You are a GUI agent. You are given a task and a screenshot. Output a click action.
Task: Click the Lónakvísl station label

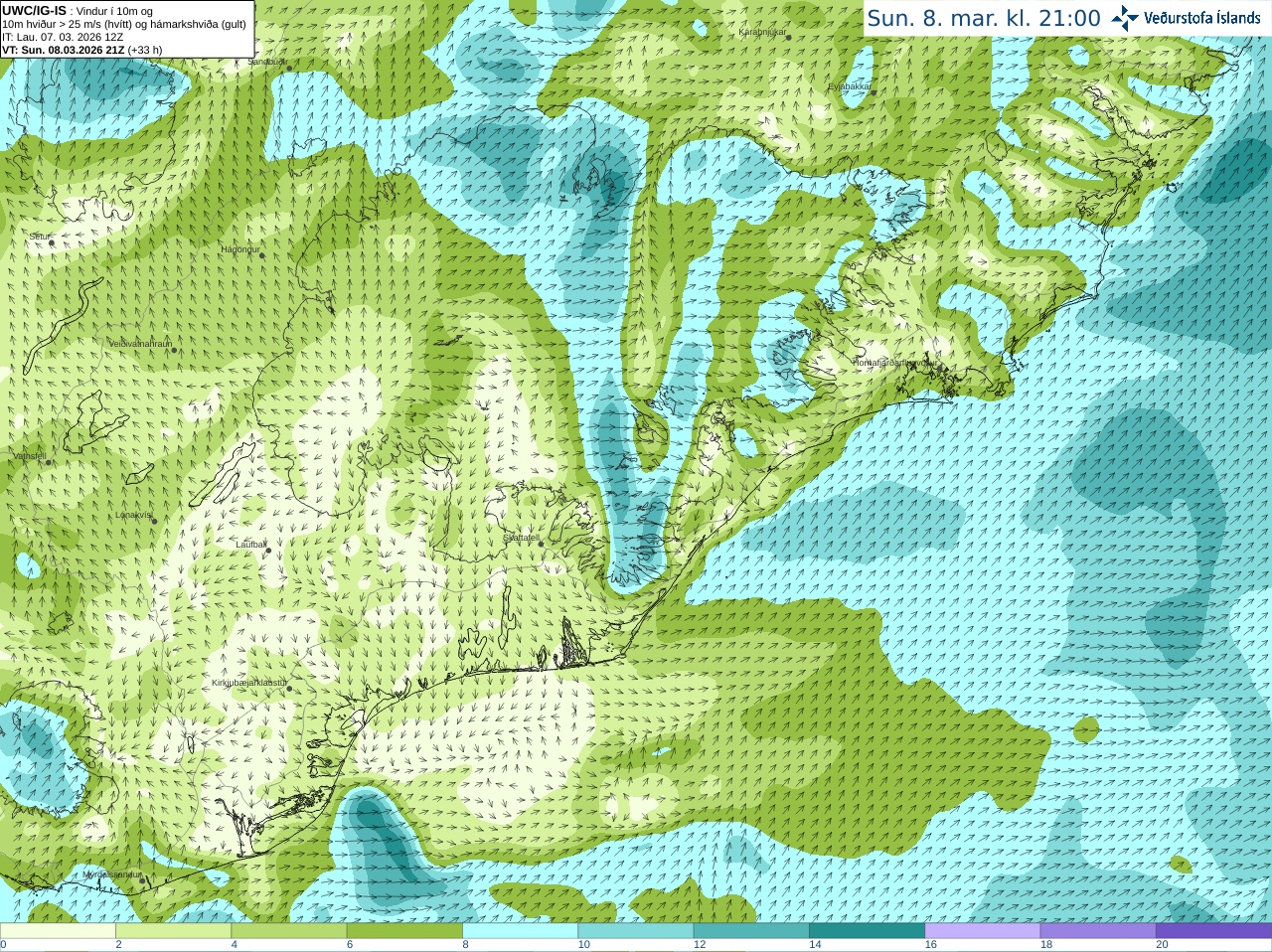click(133, 515)
